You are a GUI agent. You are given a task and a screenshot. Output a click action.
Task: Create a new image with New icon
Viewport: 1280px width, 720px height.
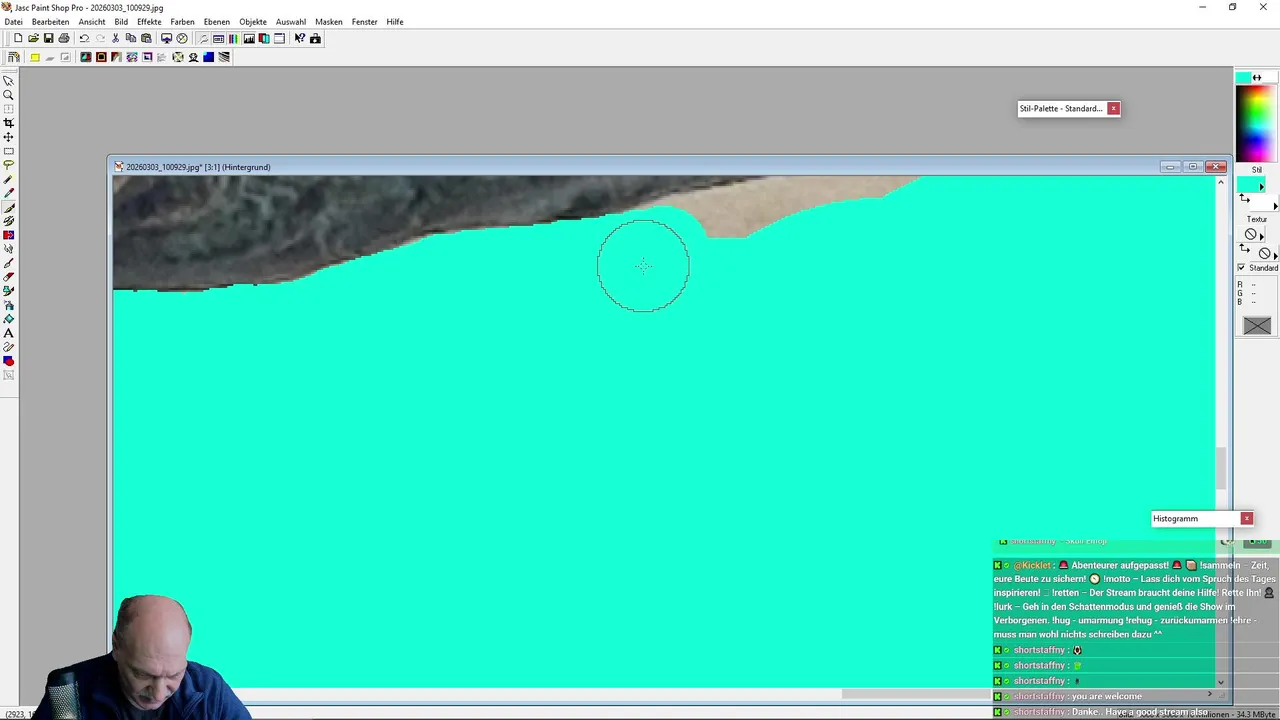pos(18,38)
